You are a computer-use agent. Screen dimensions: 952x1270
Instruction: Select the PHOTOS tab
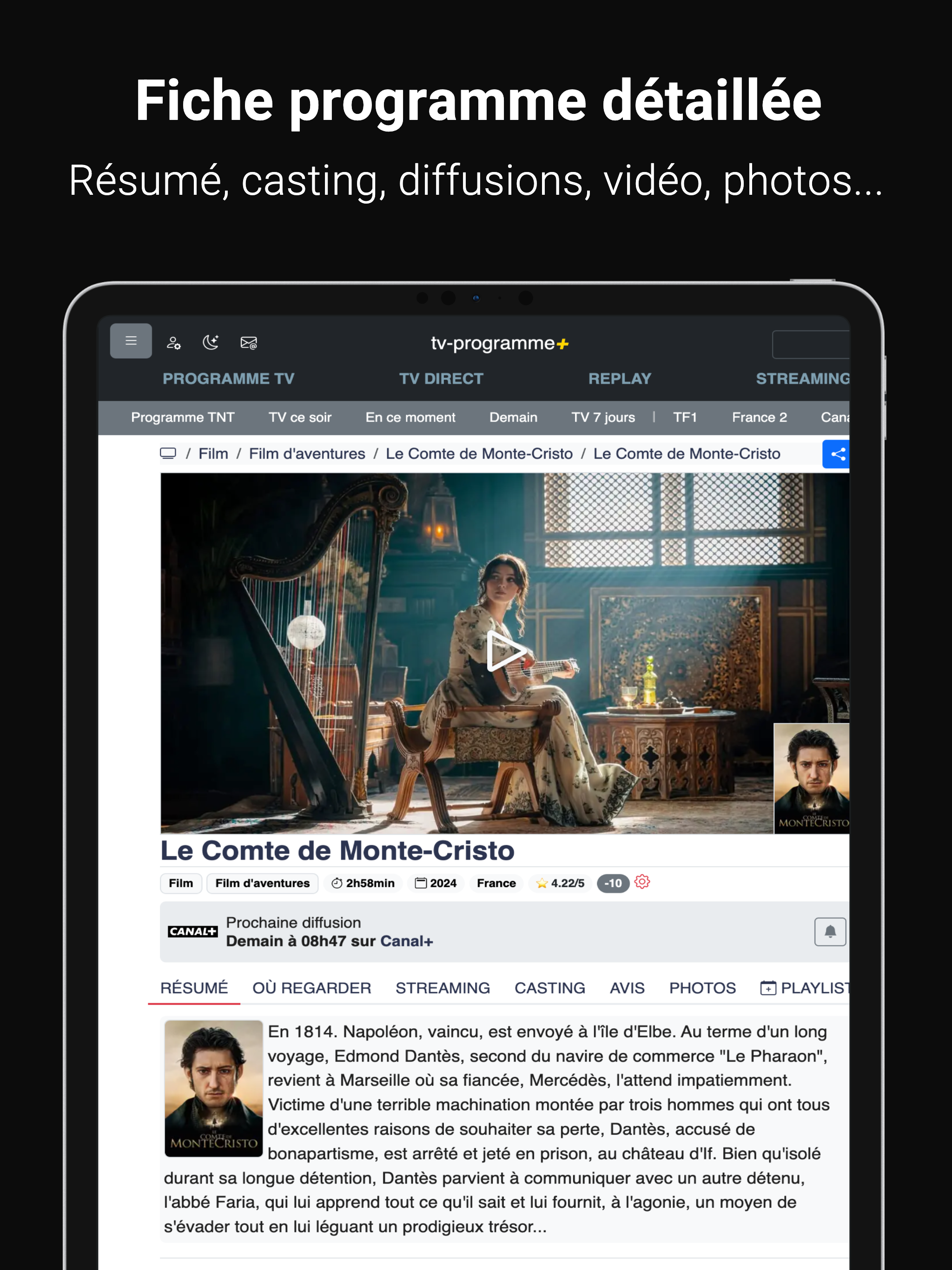click(702, 988)
